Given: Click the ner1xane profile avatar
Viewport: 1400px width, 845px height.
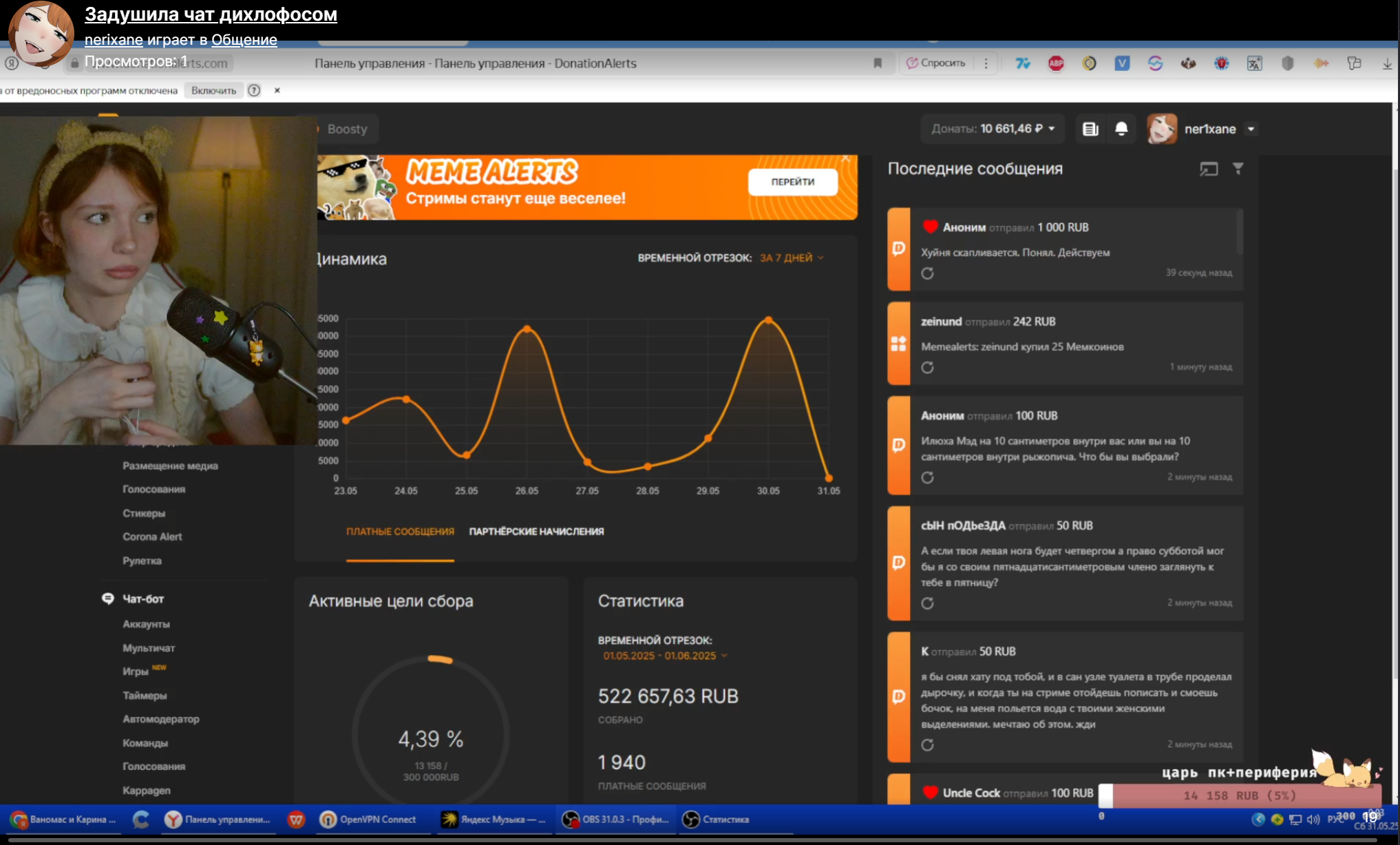Looking at the screenshot, I should coord(1162,129).
